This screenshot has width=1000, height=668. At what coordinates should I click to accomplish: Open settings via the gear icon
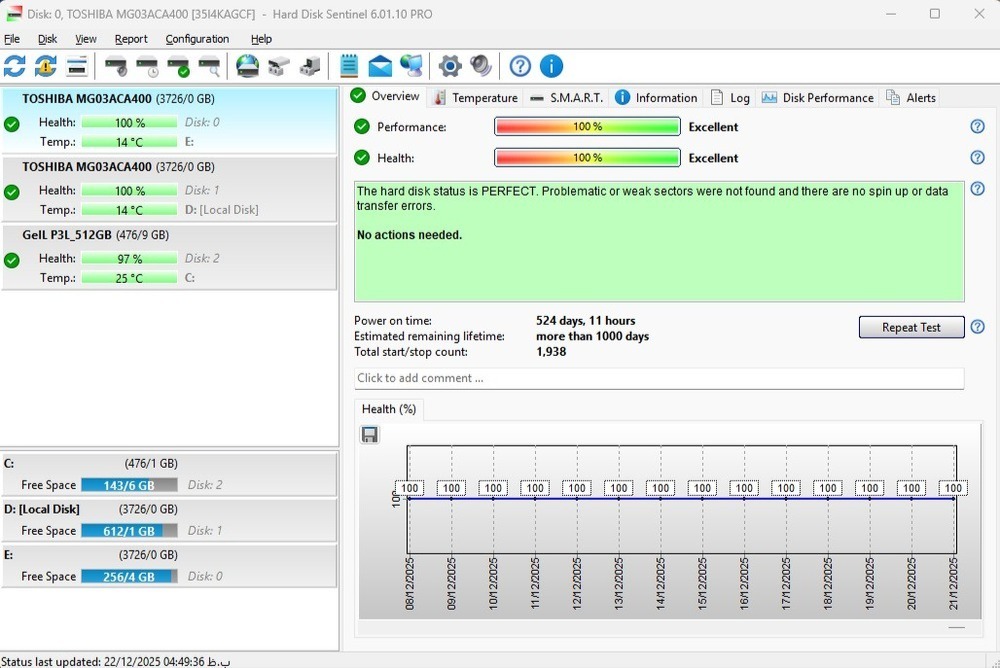coord(450,67)
